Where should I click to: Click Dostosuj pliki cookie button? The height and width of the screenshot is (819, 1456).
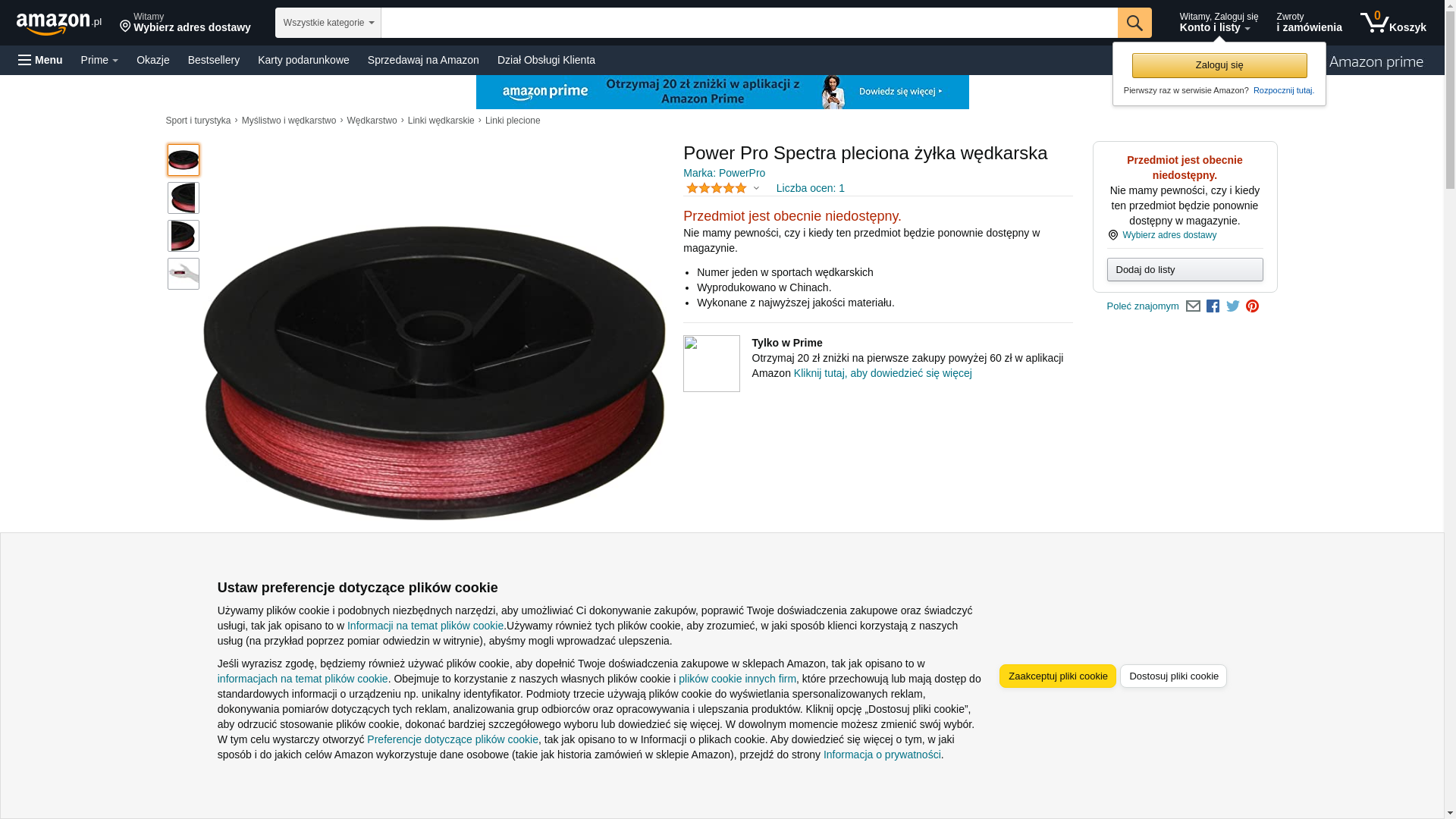pos(1173,676)
